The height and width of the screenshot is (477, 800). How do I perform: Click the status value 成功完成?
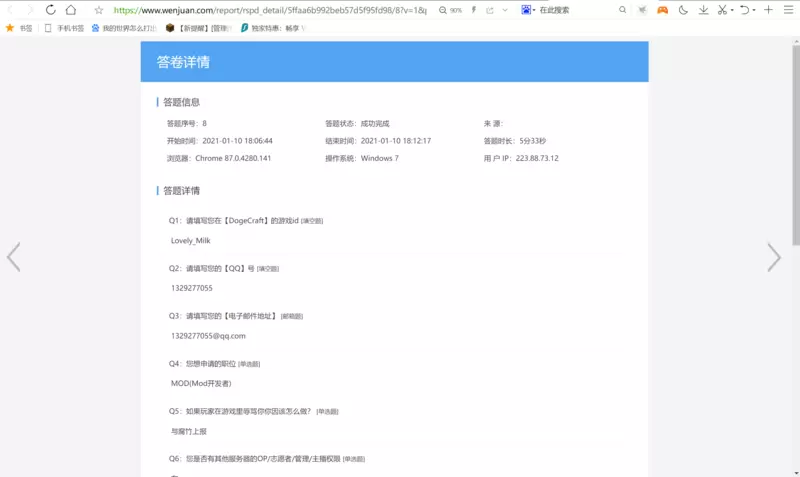pos(375,123)
